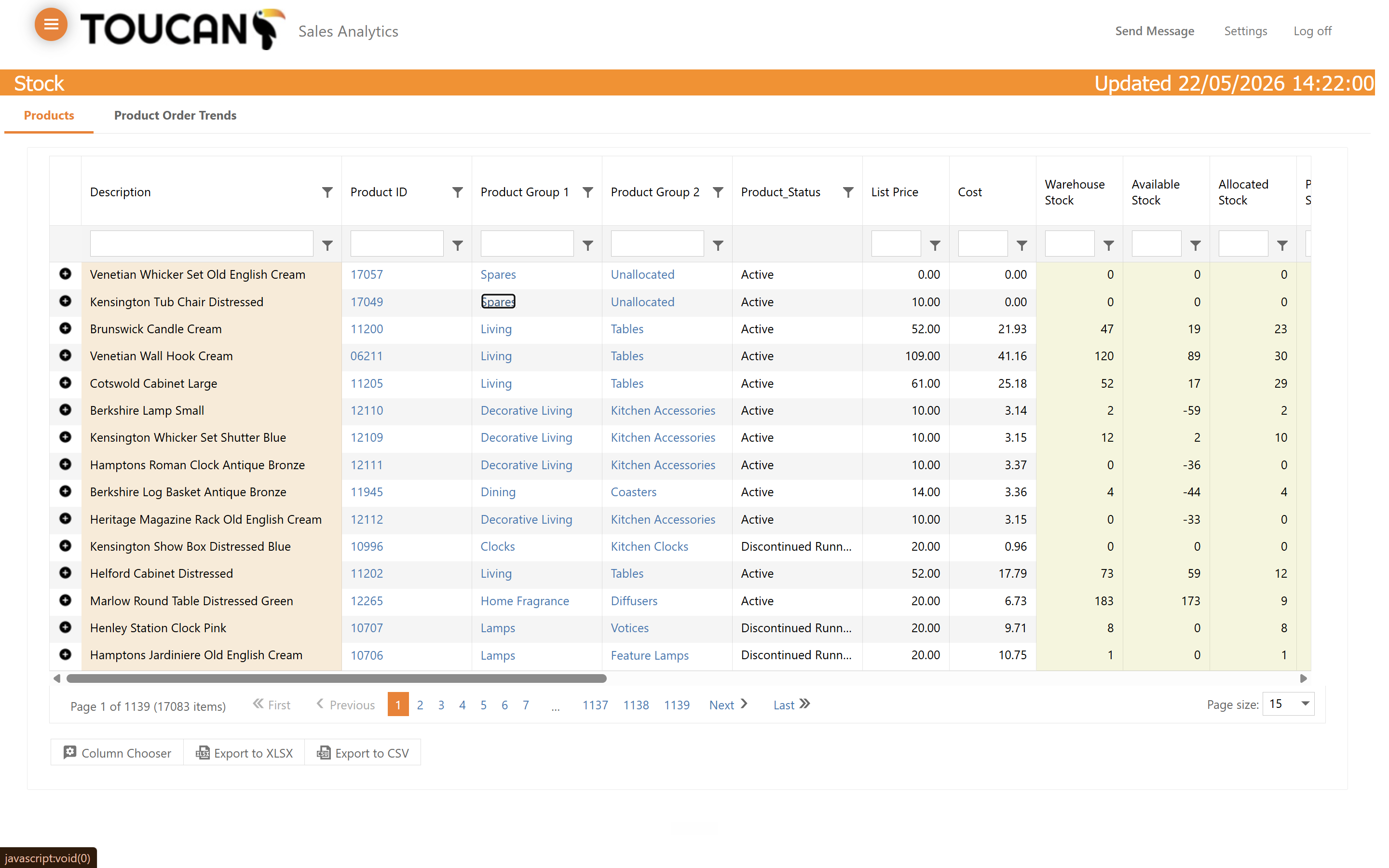Click Log off

(x=1312, y=31)
